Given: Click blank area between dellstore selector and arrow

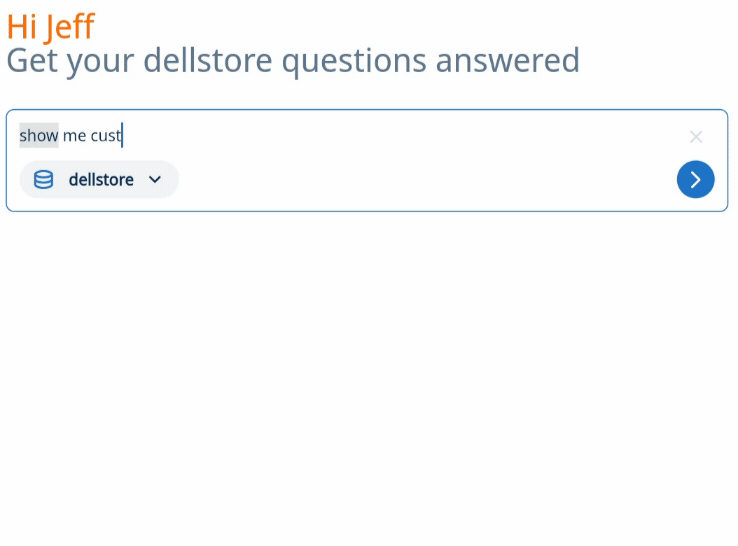Looking at the screenshot, I should (420, 180).
